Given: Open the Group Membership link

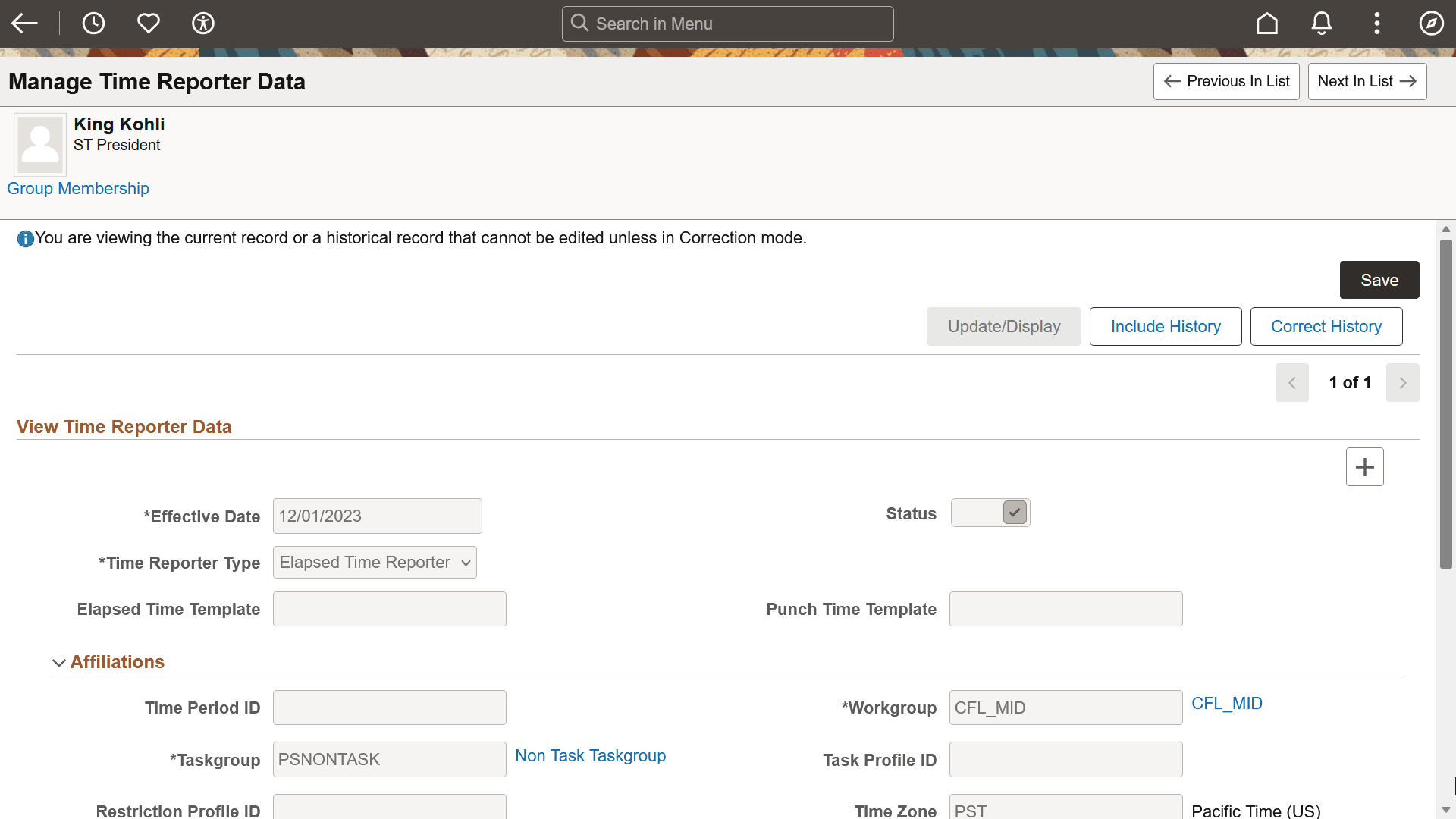Looking at the screenshot, I should [x=77, y=188].
